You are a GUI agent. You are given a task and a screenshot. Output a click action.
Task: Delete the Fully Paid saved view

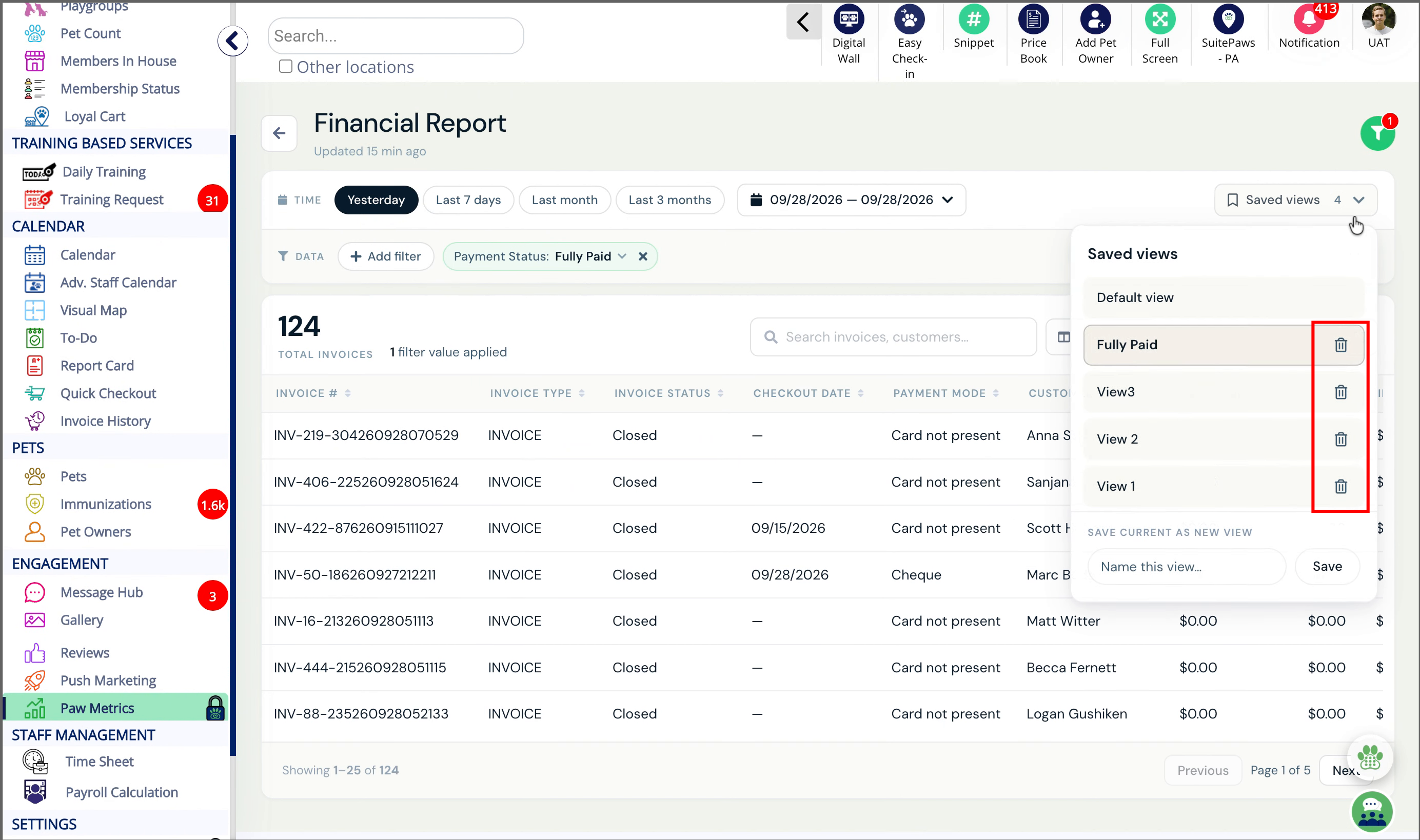point(1340,345)
